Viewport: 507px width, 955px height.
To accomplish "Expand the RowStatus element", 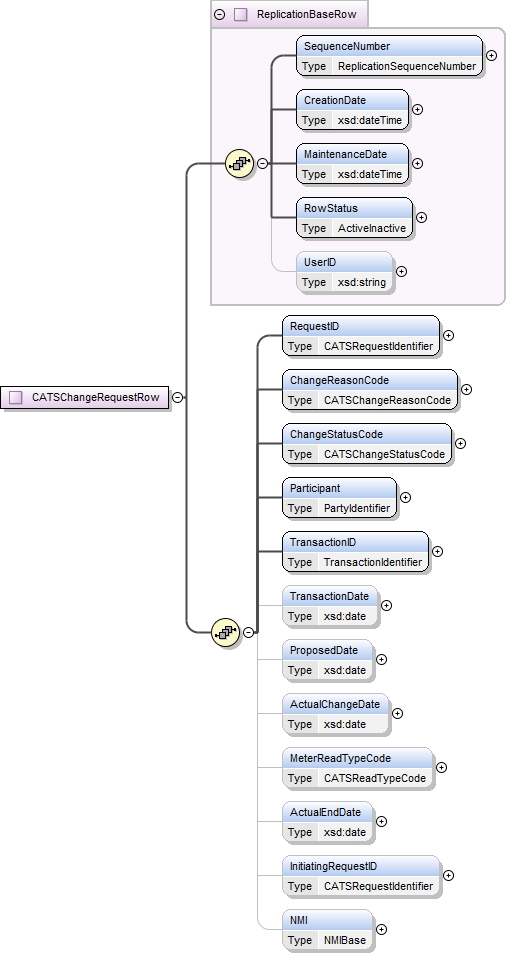I will click(x=421, y=217).
